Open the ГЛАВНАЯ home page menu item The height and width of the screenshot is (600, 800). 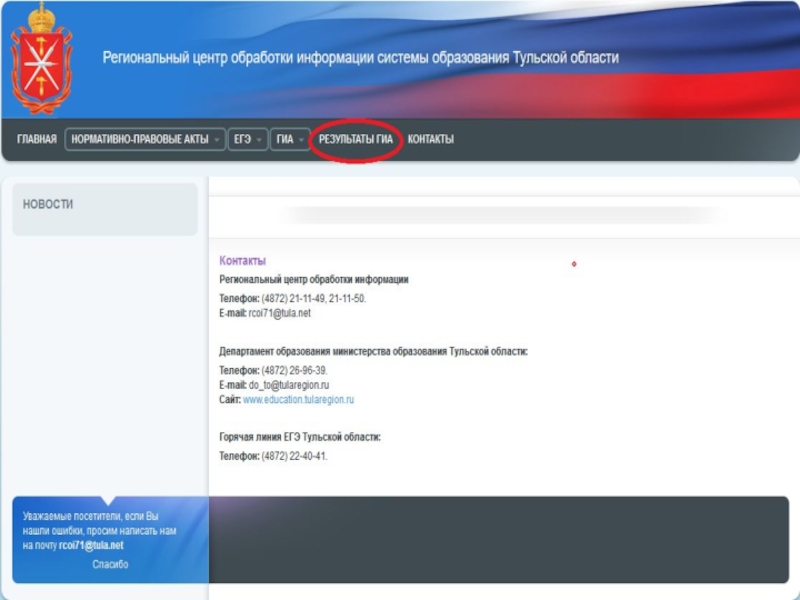pyautogui.click(x=37, y=140)
